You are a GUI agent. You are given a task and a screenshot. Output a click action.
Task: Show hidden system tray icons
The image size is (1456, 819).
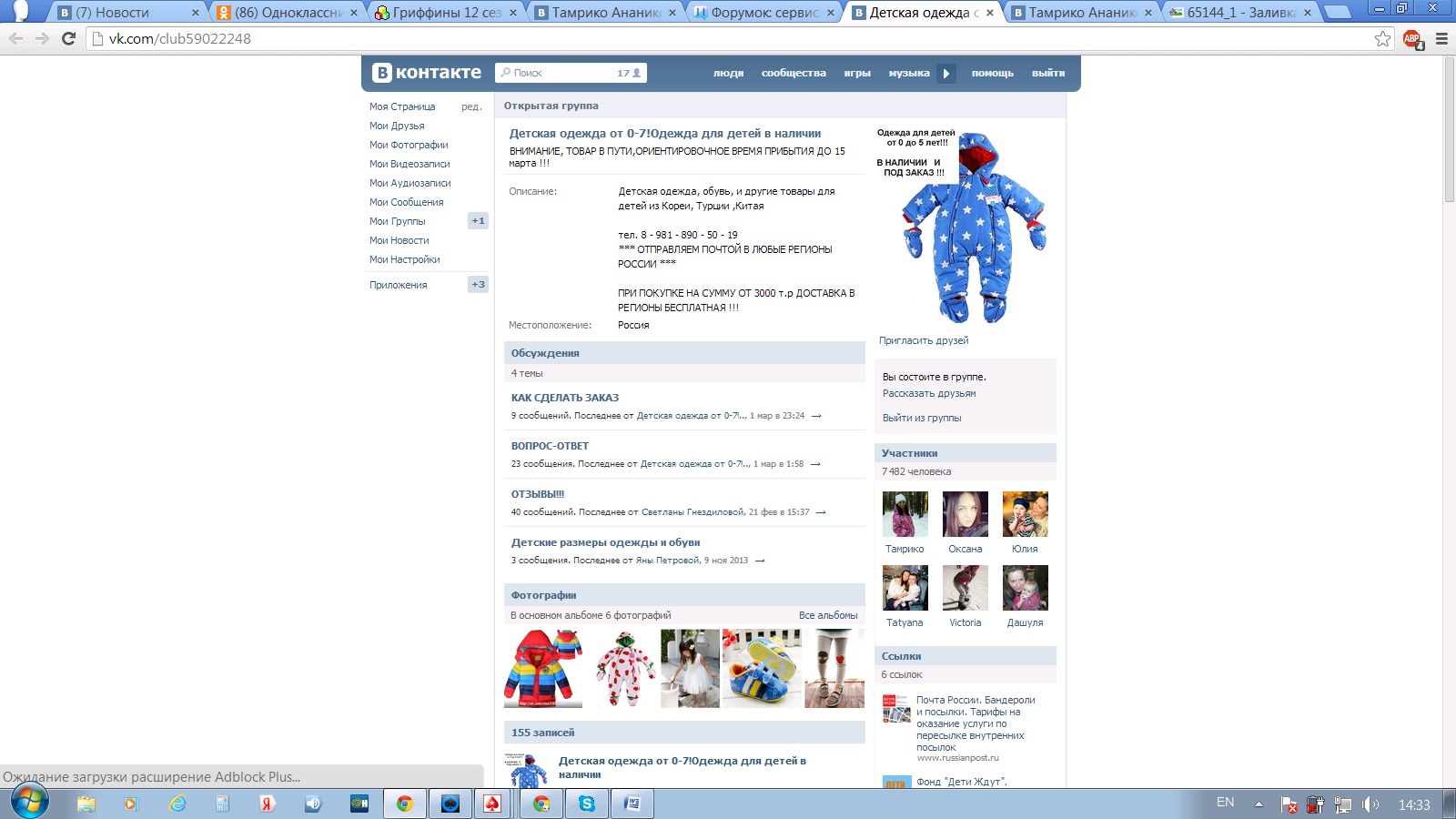(1259, 804)
